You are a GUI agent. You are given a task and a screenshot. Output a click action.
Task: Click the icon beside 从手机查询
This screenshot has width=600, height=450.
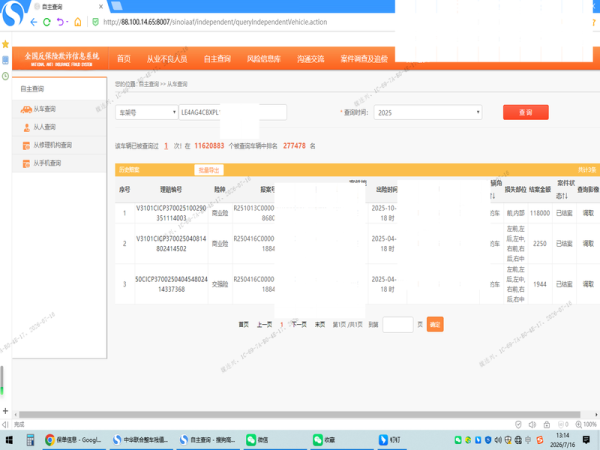(26, 163)
